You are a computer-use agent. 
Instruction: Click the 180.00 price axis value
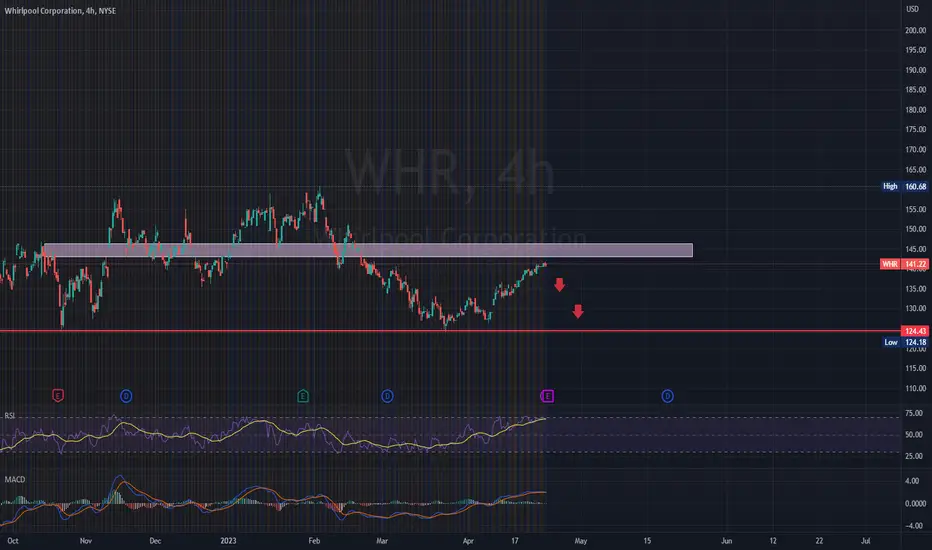tap(915, 110)
